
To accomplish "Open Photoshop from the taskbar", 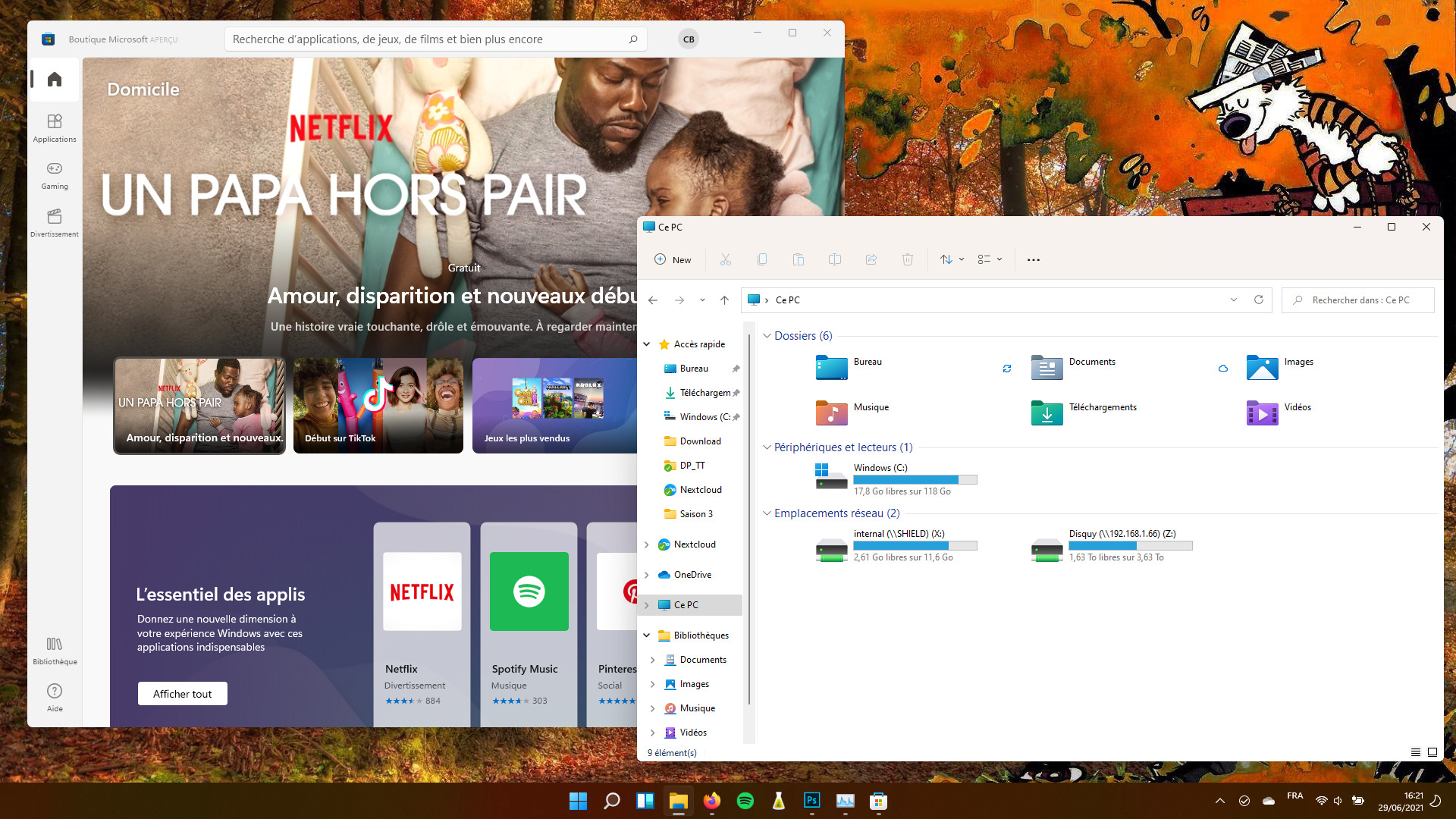I will pos(811,801).
